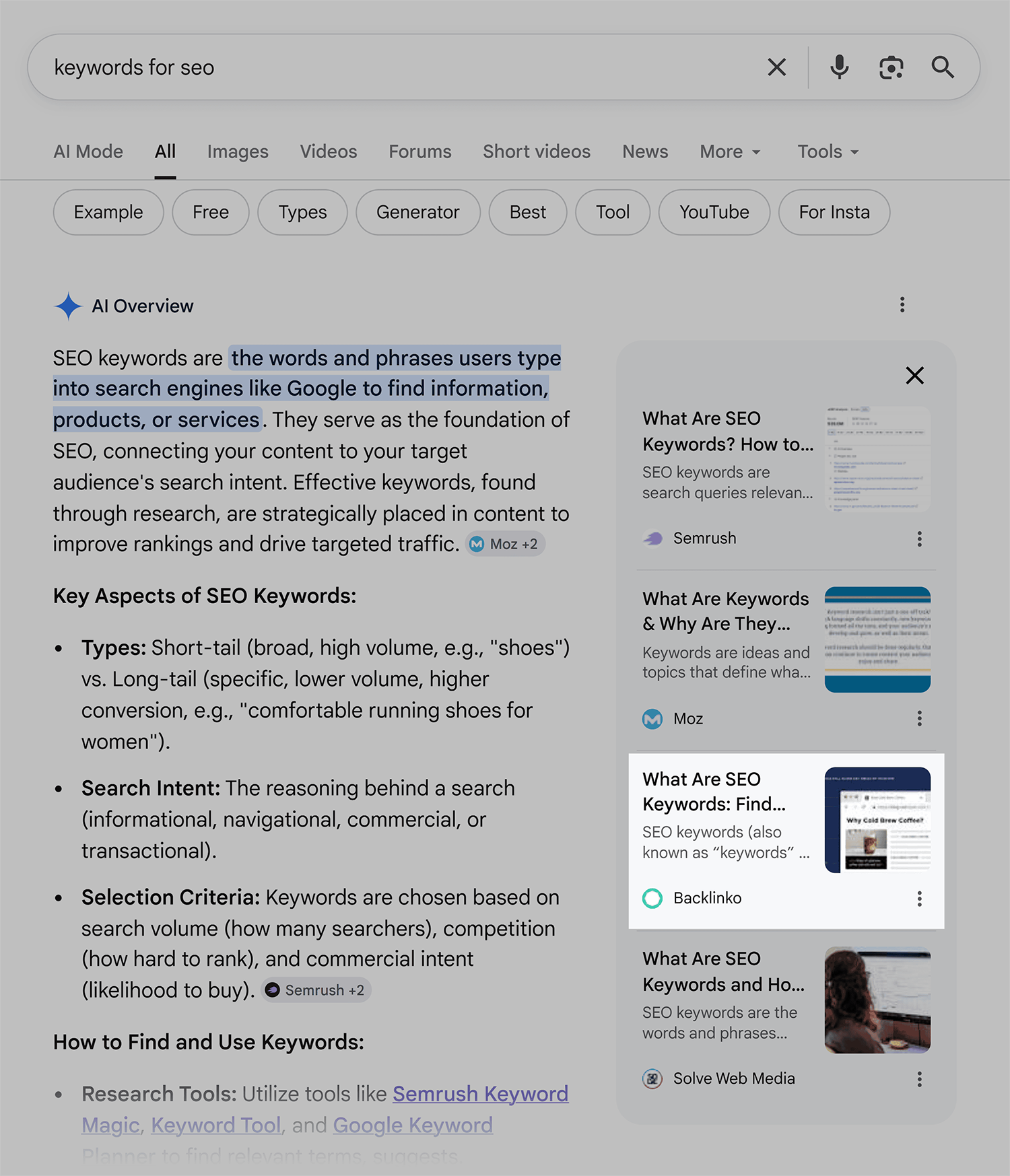This screenshot has height=1176, width=1010.
Task: Open the Google Keyword Planner link
Action: [x=413, y=1126]
